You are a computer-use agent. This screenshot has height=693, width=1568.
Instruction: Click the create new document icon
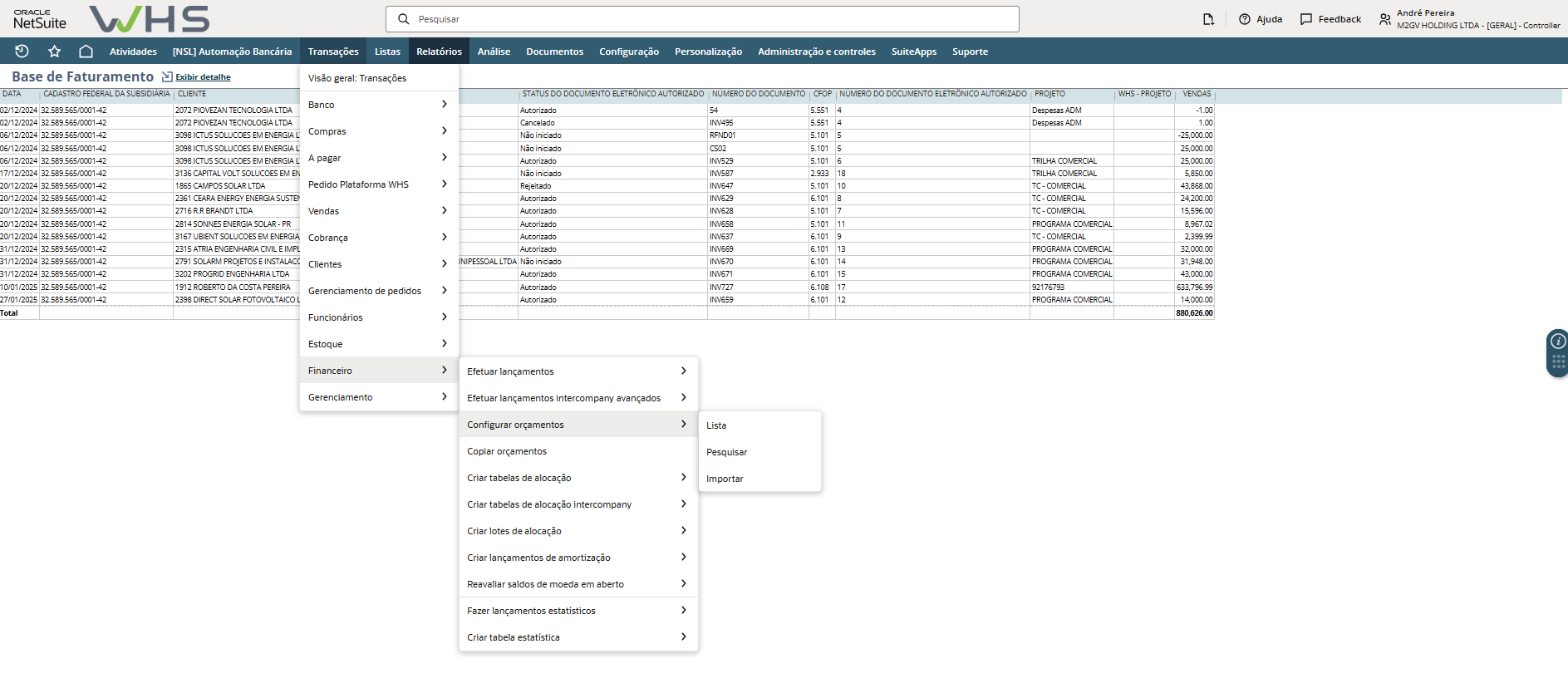[1208, 19]
